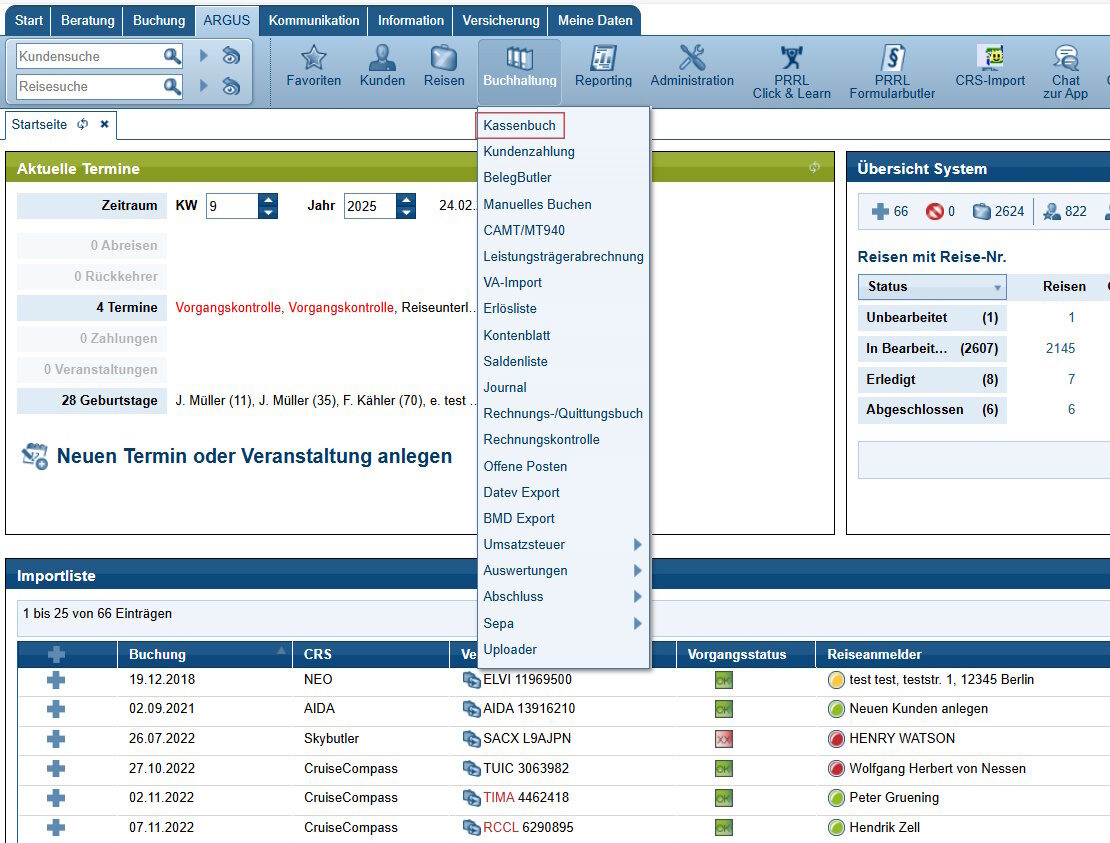Decrease the Jahr year value
The height and width of the screenshot is (843, 1110).
[406, 212]
